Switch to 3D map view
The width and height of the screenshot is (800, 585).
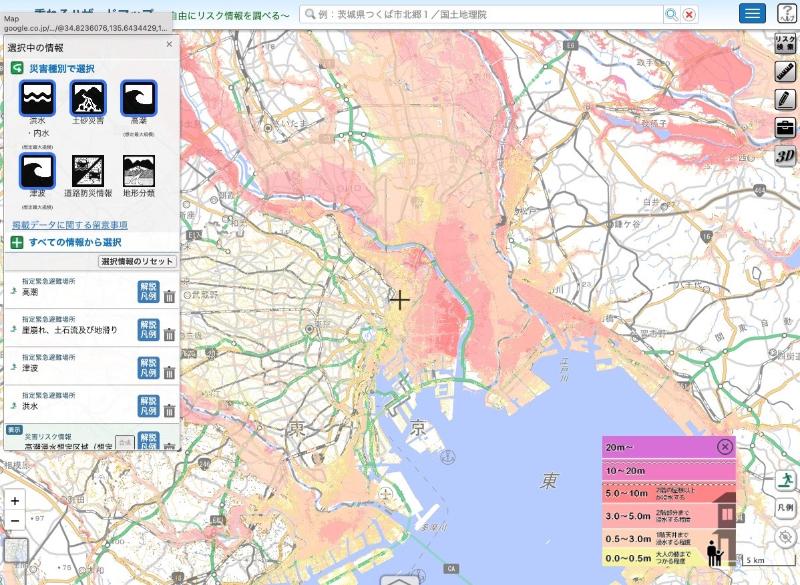(785, 155)
